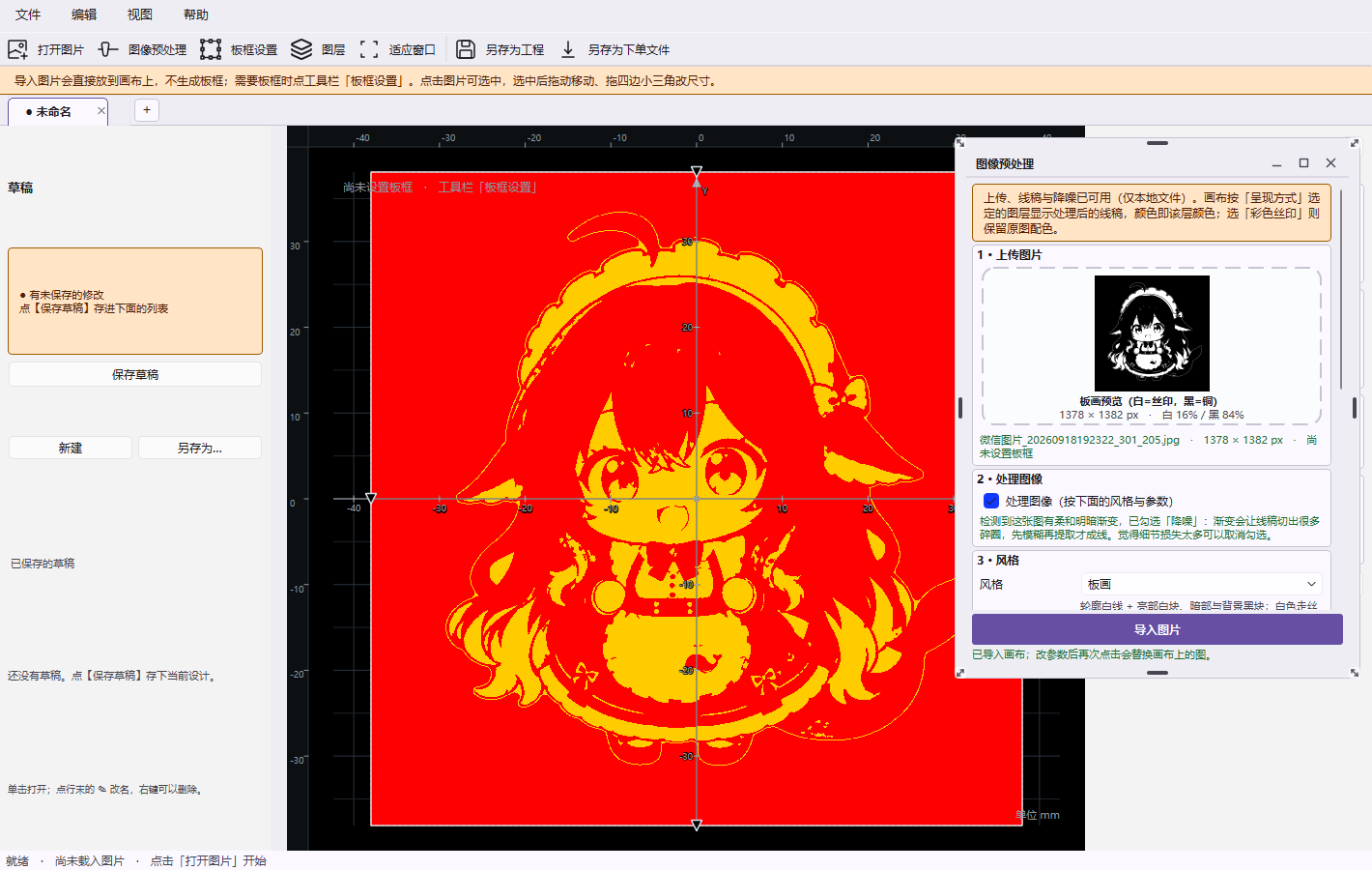Expand the 风格 dropdown showing 板画
Viewport: 1372px width, 870px height.
point(1201,584)
